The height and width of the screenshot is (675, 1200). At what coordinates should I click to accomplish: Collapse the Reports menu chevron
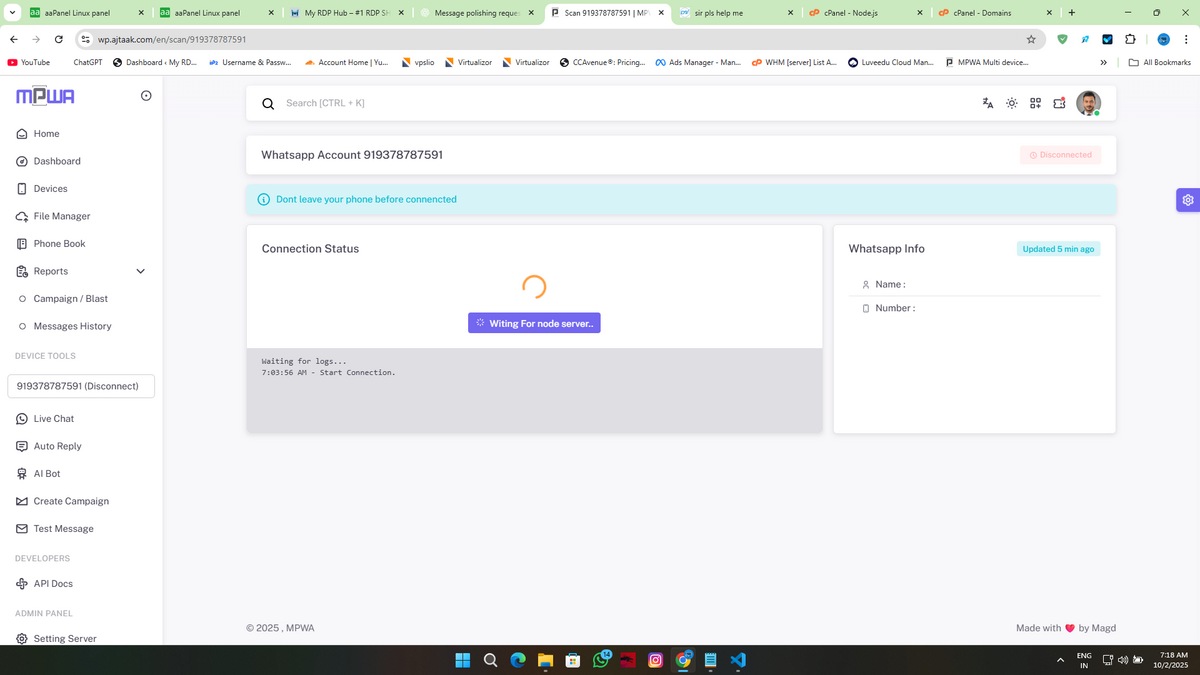point(140,271)
